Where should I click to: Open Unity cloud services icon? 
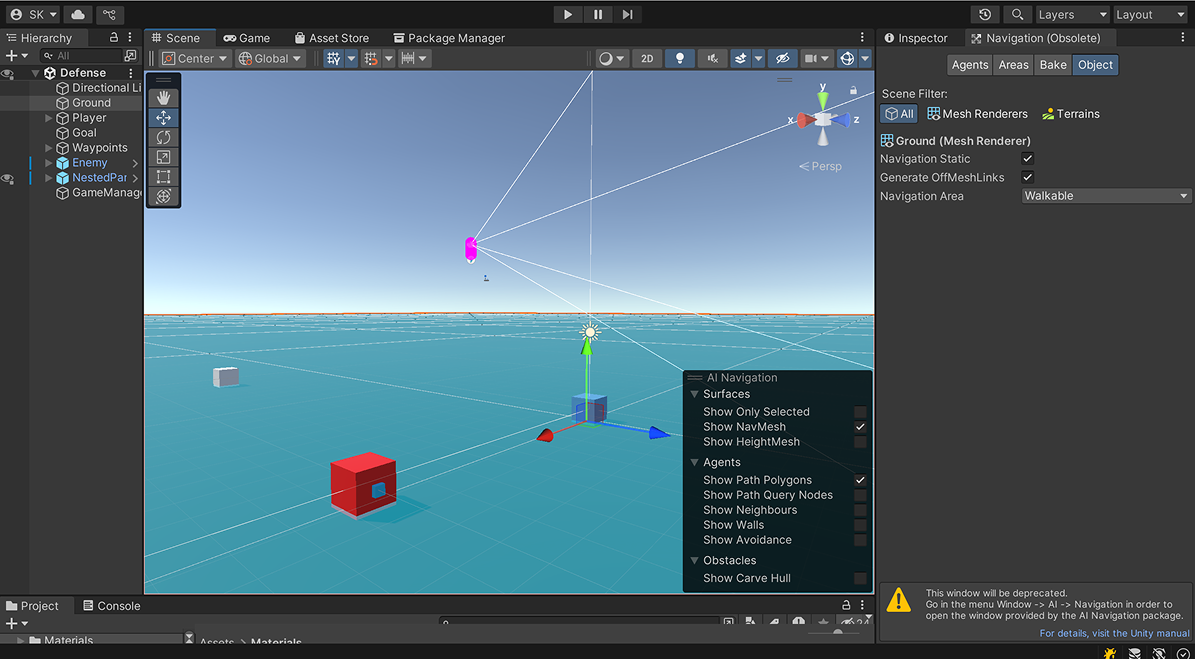coord(78,14)
